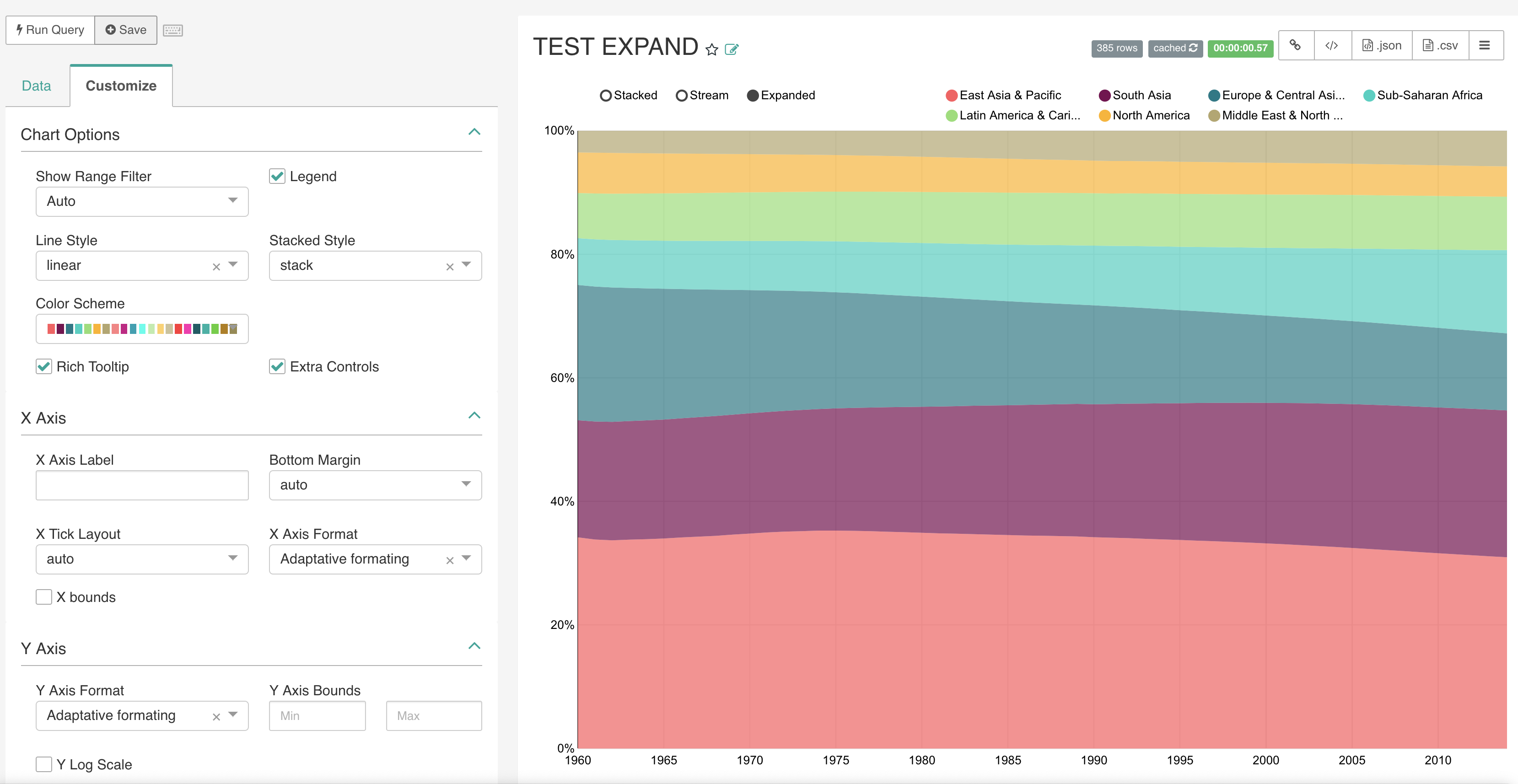Select the Stacked display mode
This screenshot has height=784, width=1518.
click(606, 95)
